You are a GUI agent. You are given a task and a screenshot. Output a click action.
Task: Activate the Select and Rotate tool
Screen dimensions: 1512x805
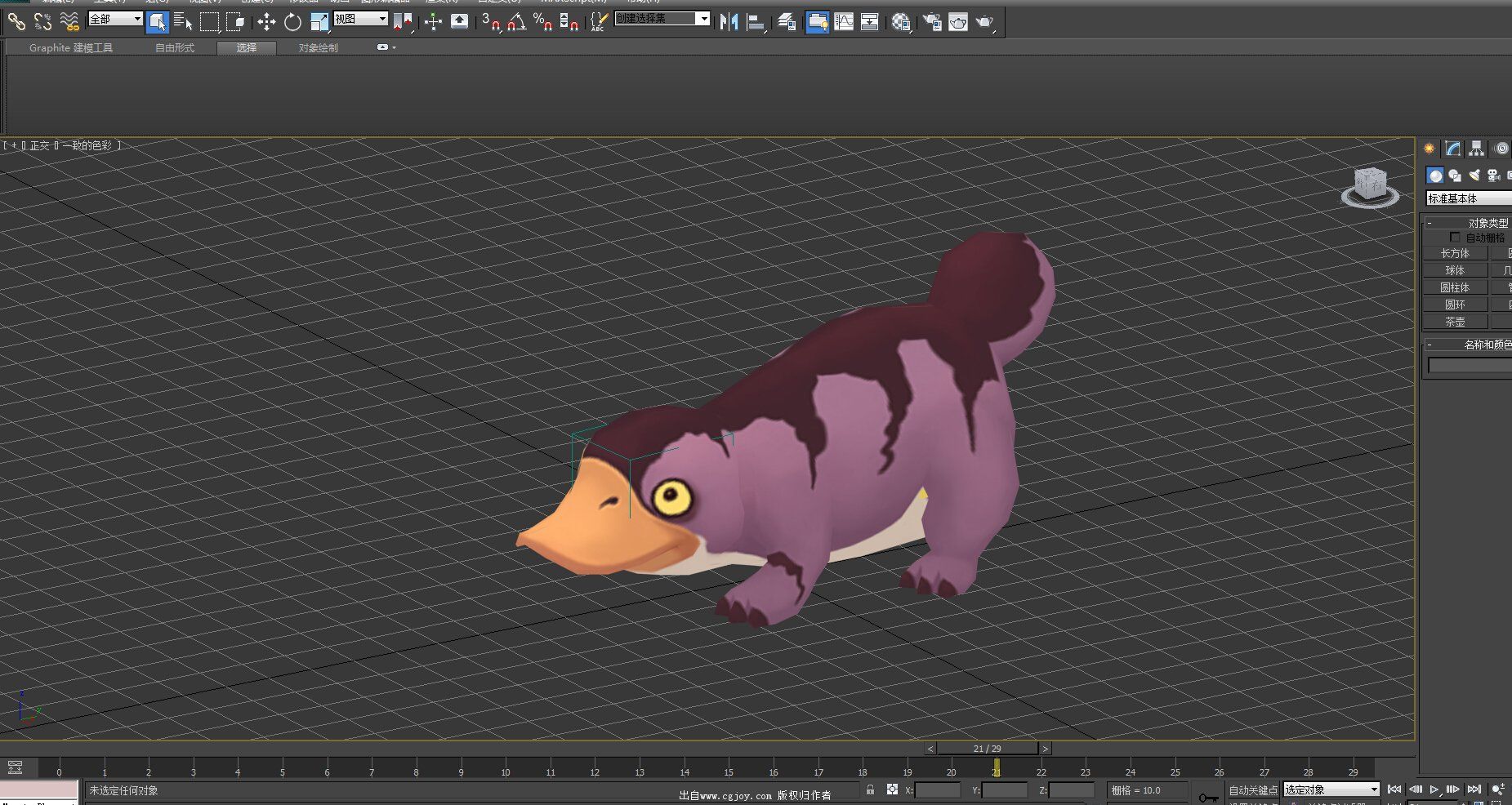pos(292,22)
